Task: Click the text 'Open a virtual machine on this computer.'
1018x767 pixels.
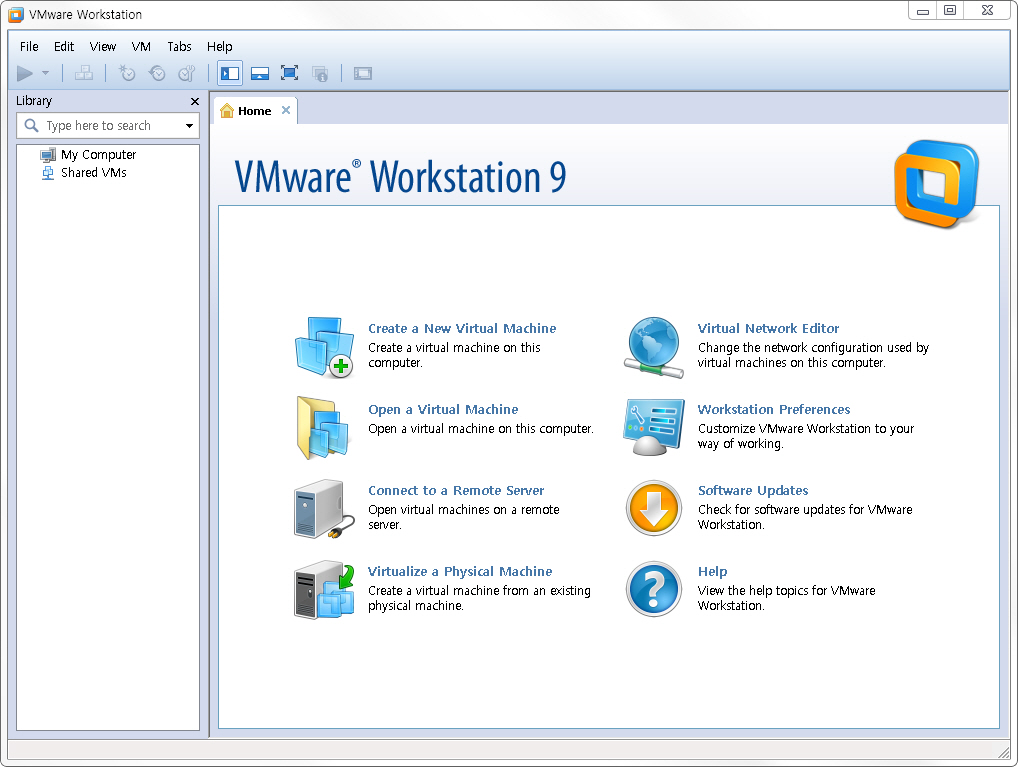Action: [x=481, y=429]
